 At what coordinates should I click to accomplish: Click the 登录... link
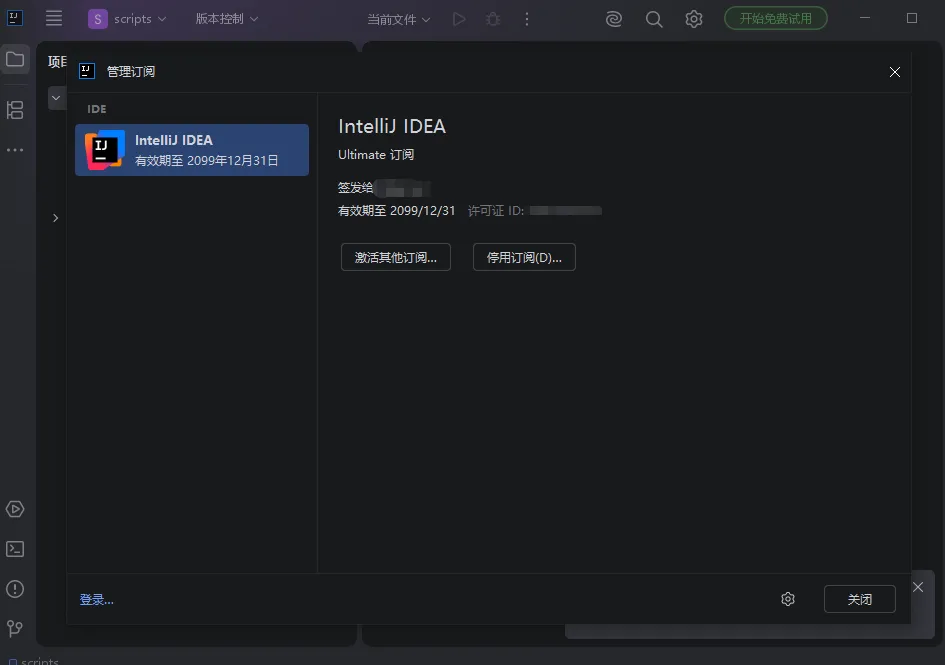pyautogui.click(x=96, y=599)
